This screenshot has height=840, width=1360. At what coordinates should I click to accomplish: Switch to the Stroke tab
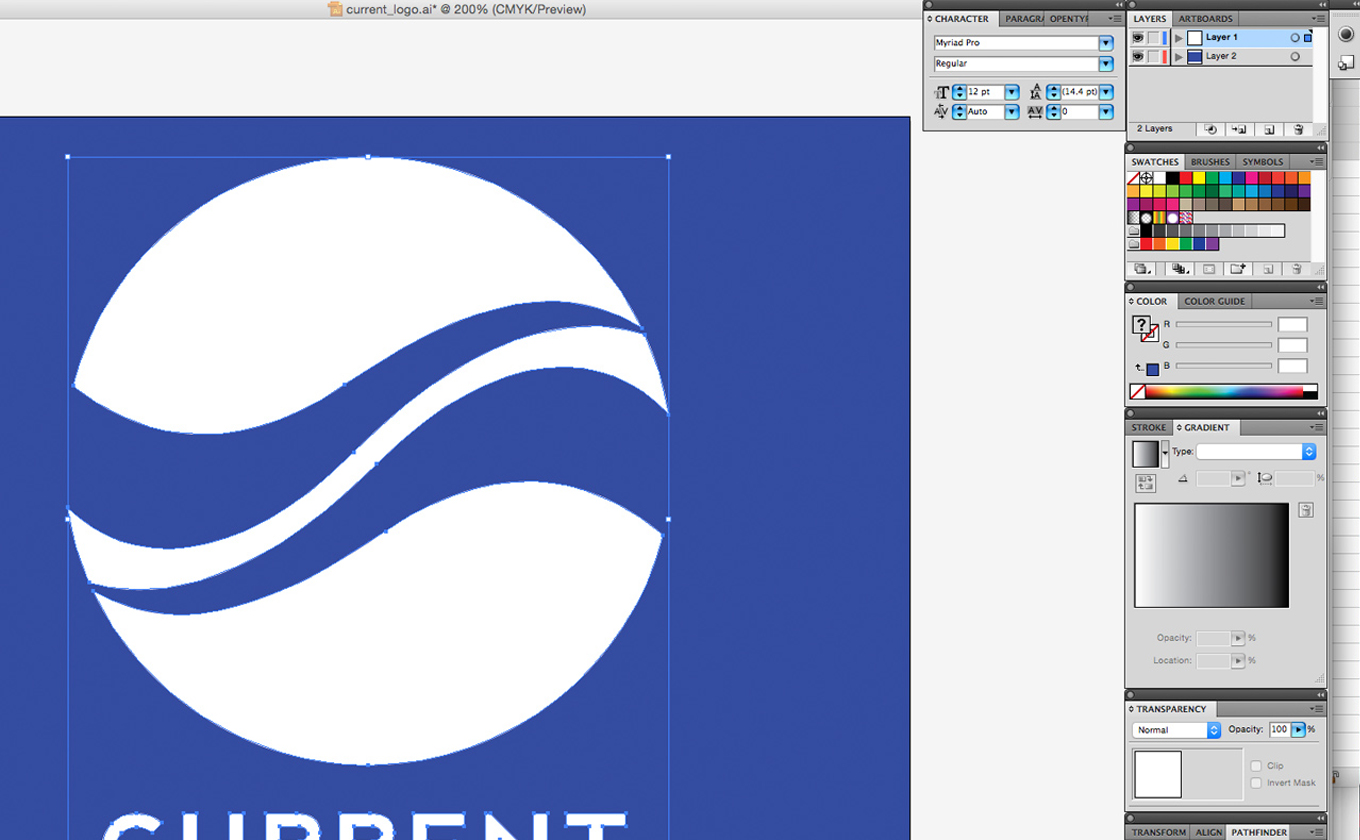[1148, 428]
